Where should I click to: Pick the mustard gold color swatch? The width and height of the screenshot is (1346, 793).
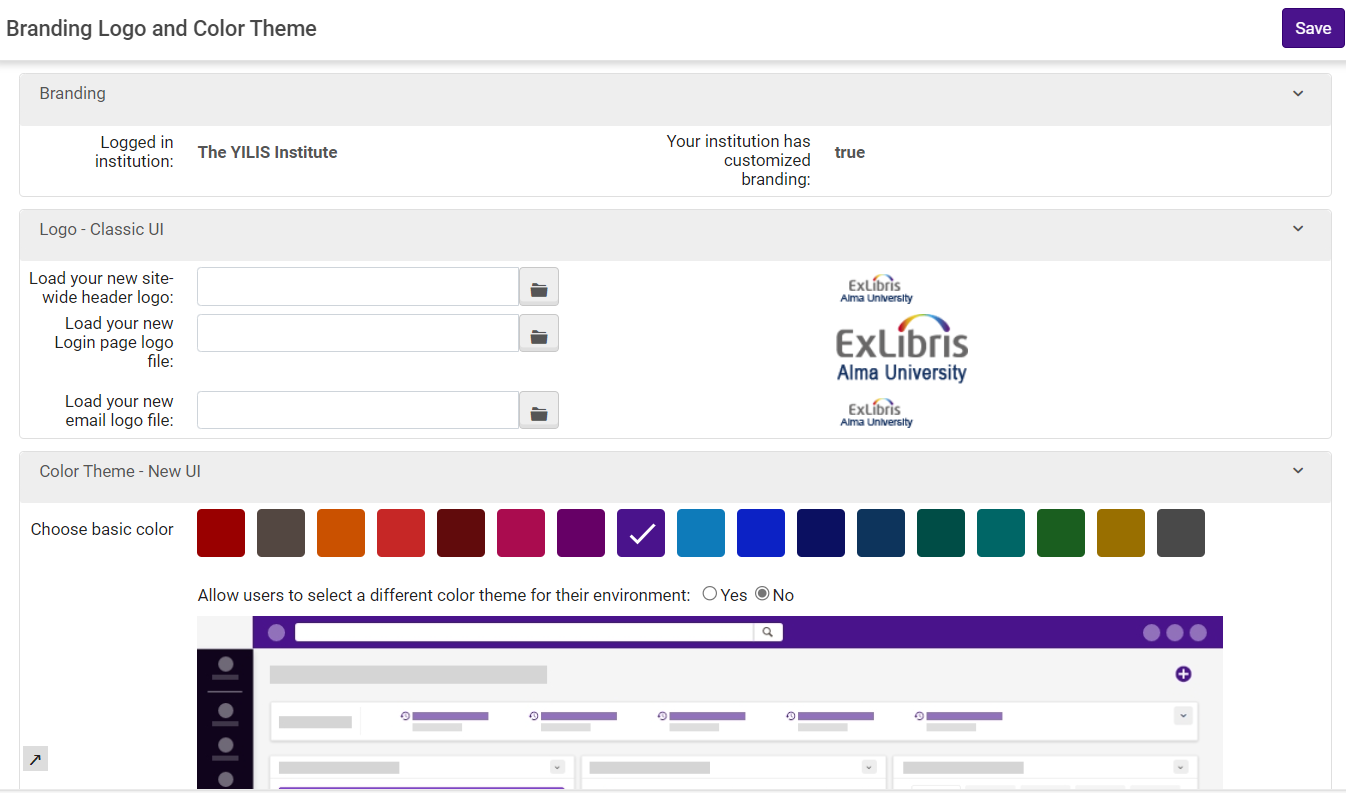point(1121,533)
